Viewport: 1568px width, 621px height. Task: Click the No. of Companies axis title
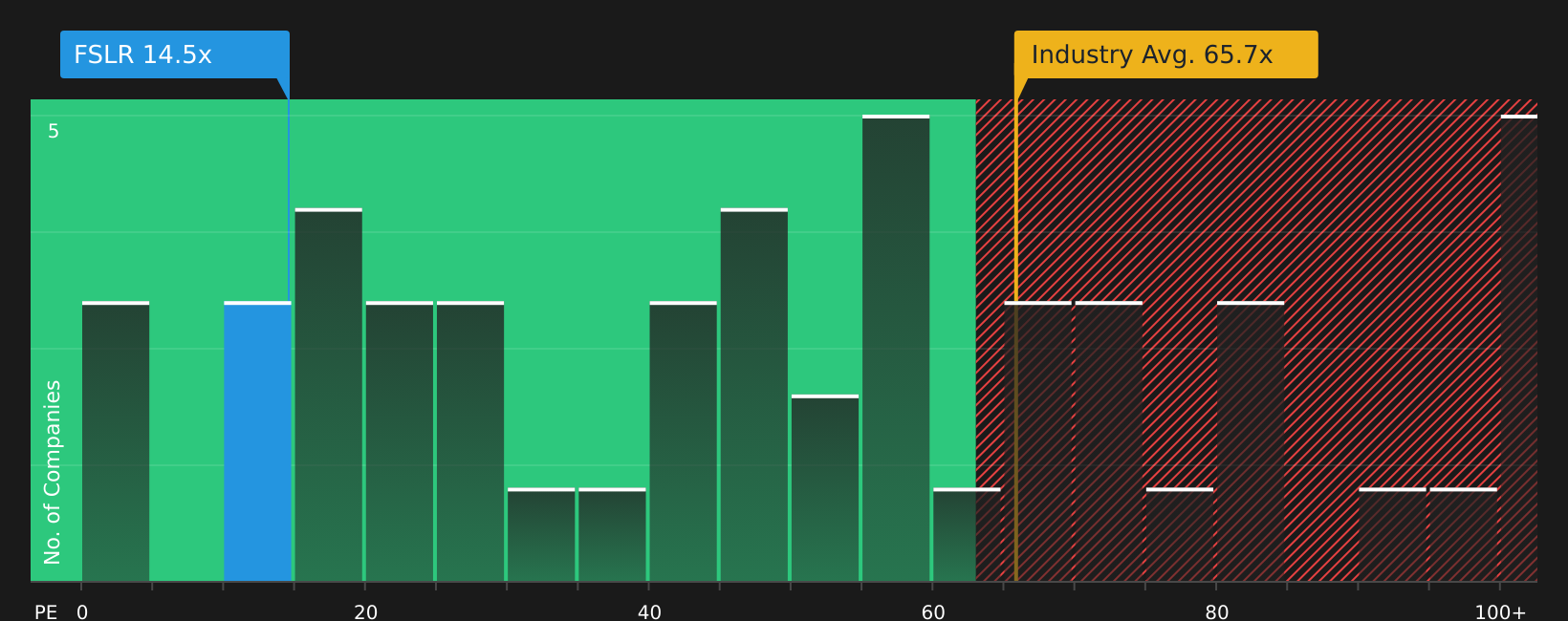coord(53,472)
